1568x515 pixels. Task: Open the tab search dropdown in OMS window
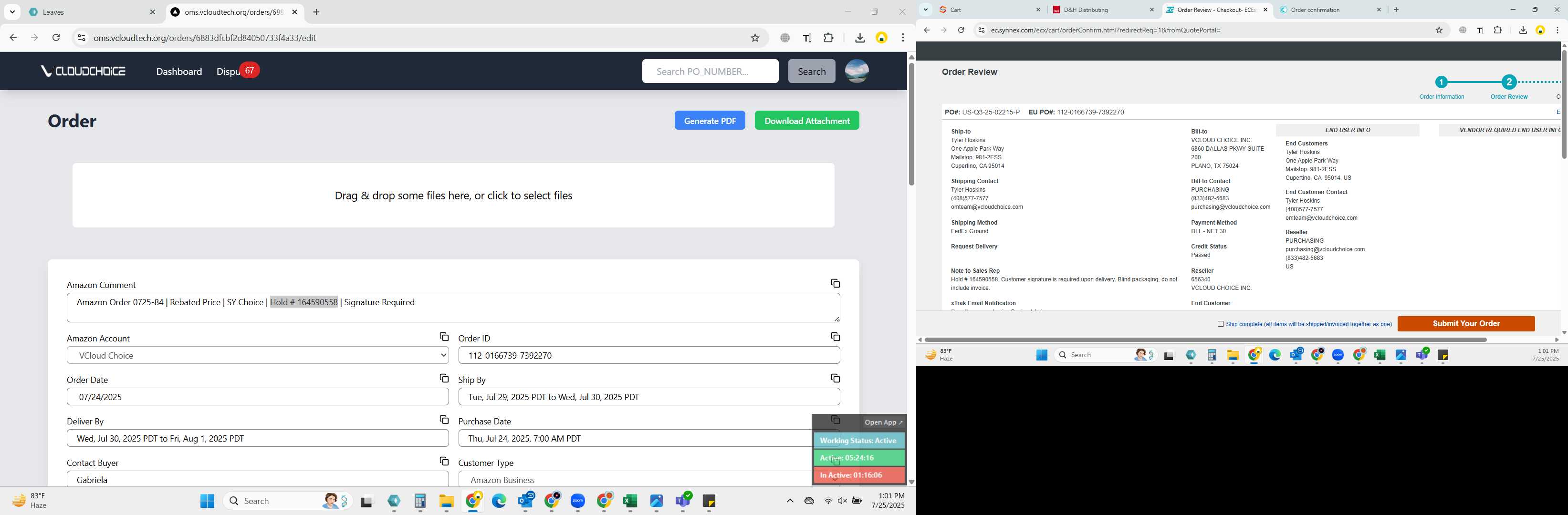12,12
